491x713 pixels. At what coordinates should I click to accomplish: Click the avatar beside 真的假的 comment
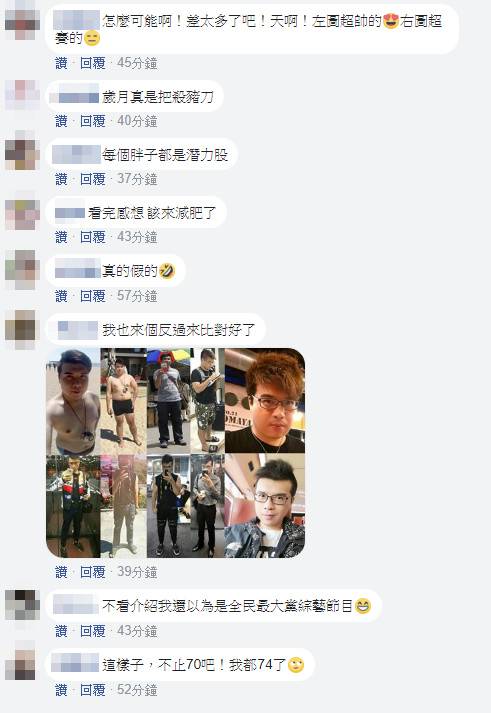[22, 270]
